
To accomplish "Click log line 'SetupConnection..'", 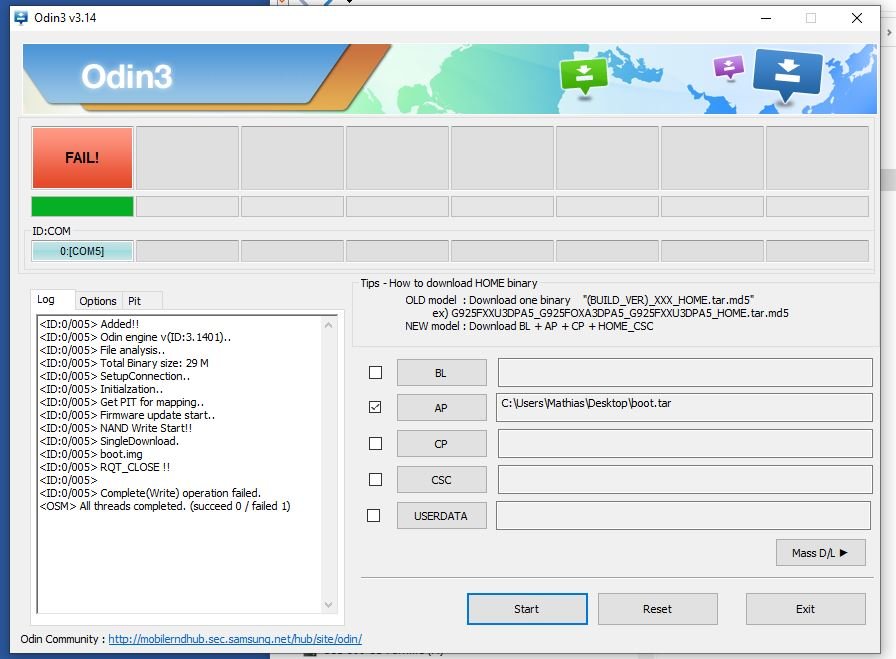I will (115, 376).
